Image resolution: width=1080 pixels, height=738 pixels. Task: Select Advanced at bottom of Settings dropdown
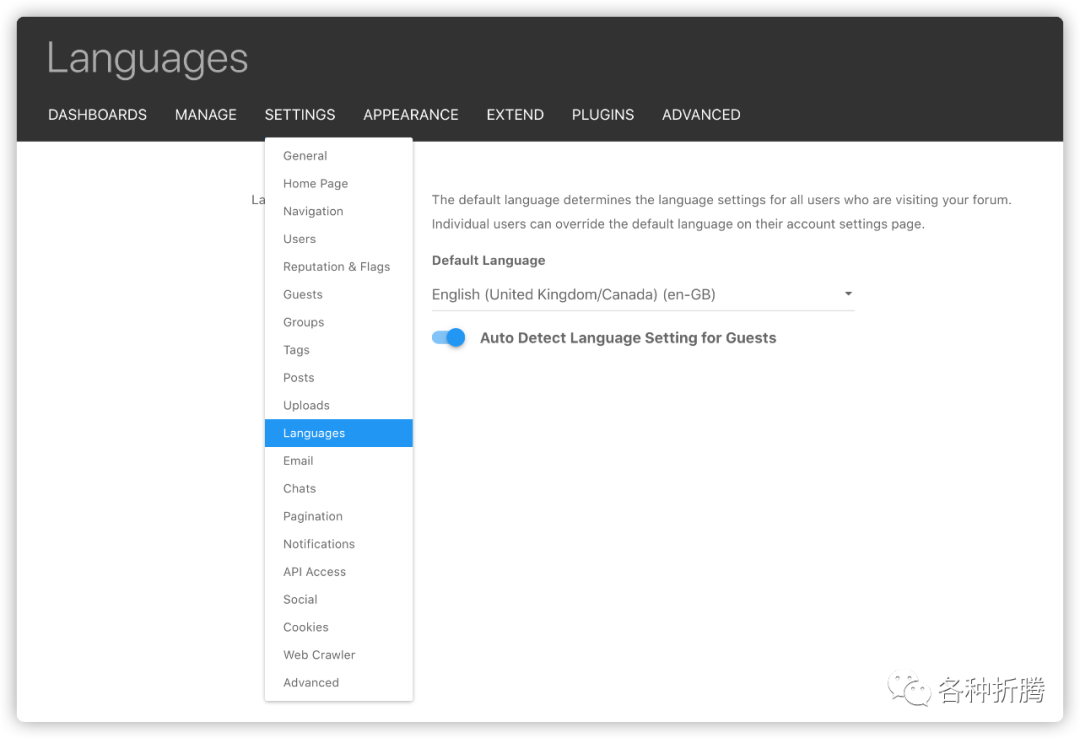[x=339, y=682]
